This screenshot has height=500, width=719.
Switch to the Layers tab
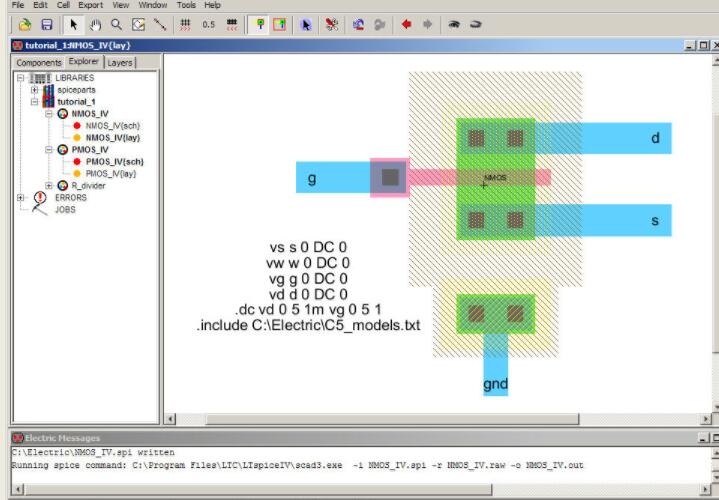119,62
